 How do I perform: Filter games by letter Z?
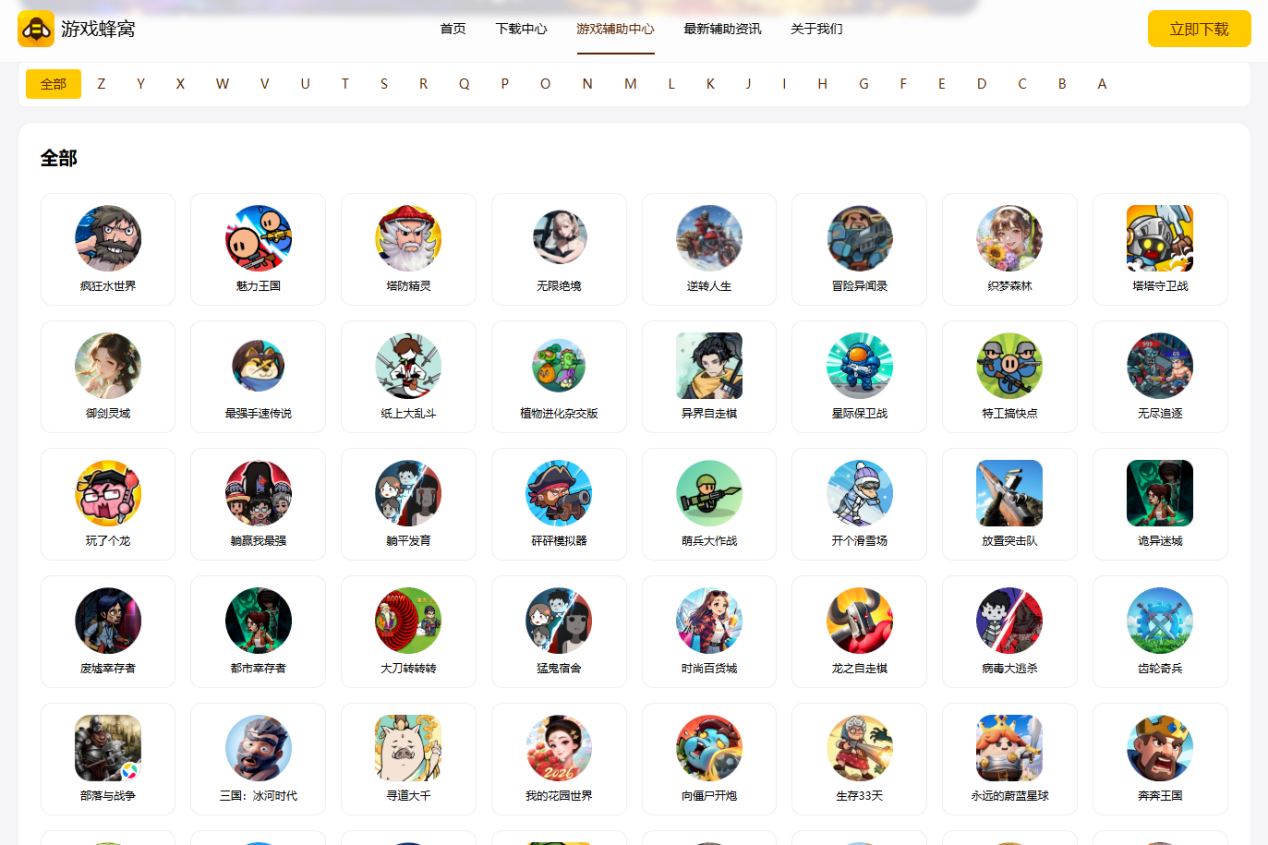[x=101, y=84]
